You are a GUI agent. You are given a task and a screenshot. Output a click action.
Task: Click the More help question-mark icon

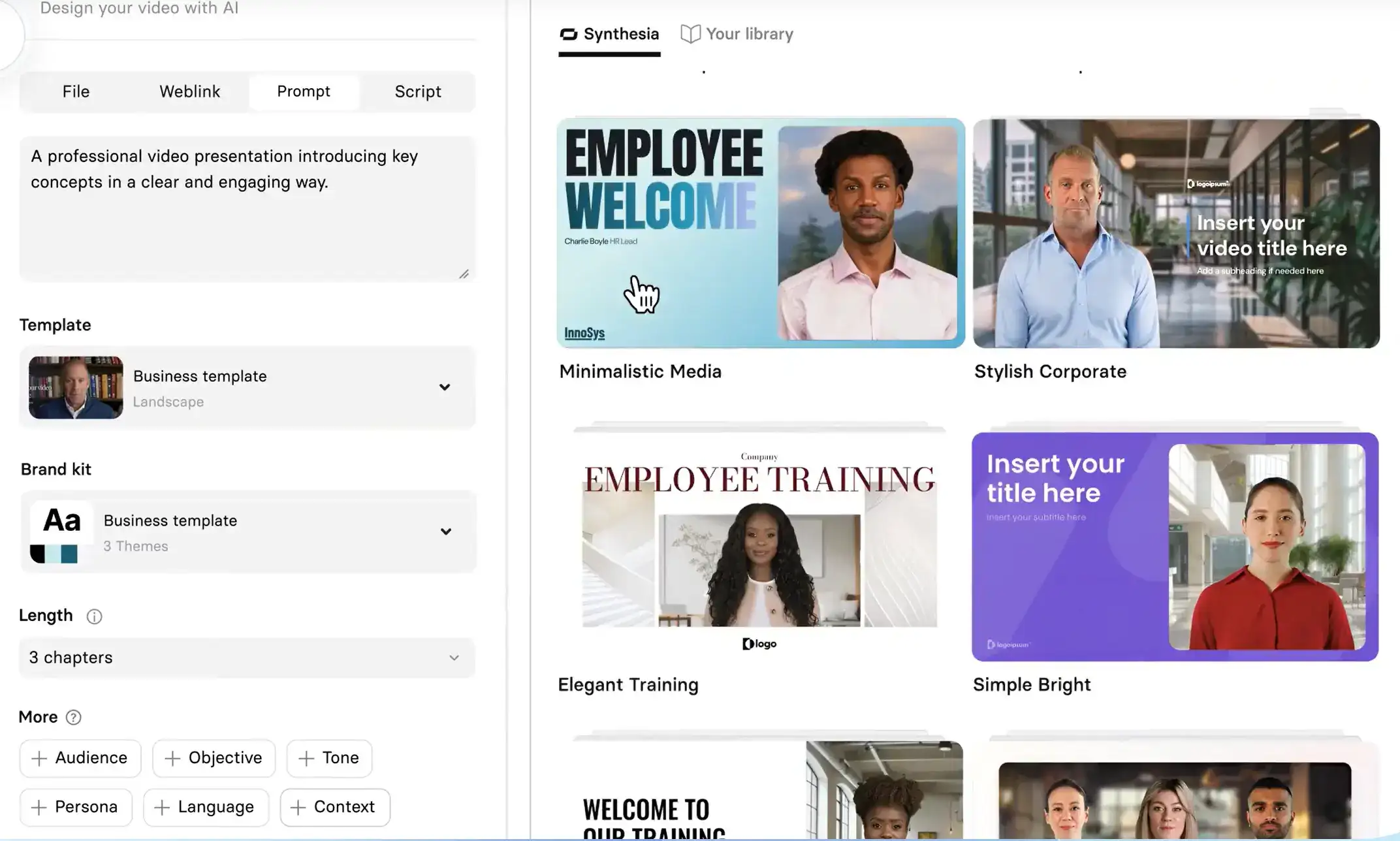(74, 718)
